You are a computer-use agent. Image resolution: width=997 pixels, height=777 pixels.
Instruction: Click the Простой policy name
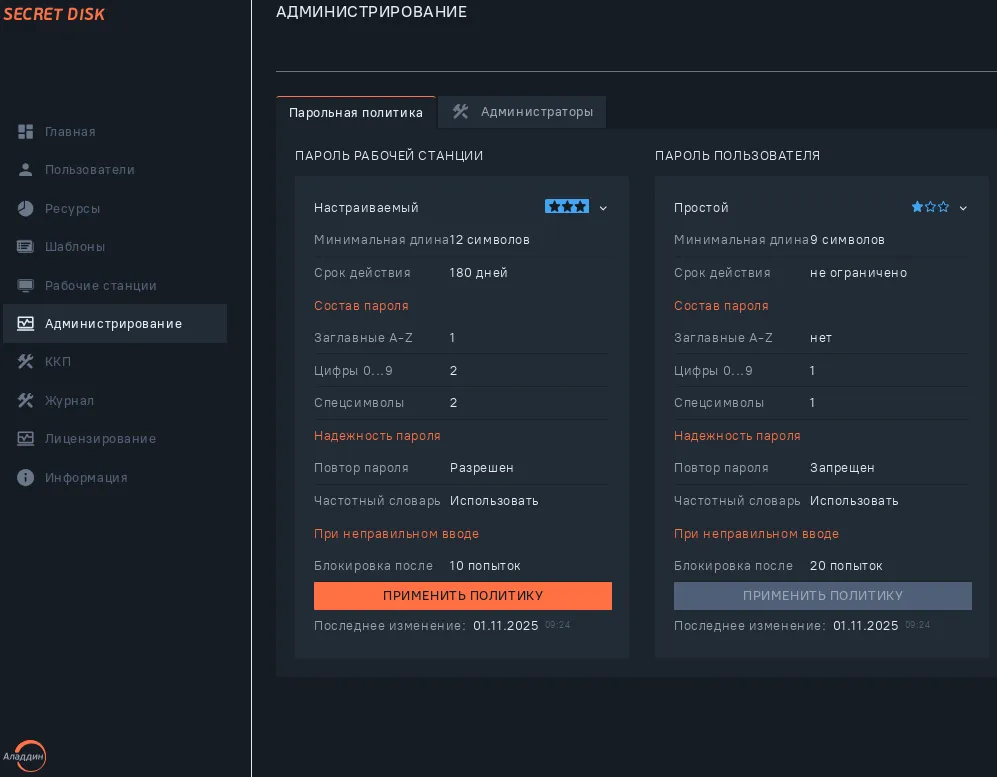click(x=701, y=208)
